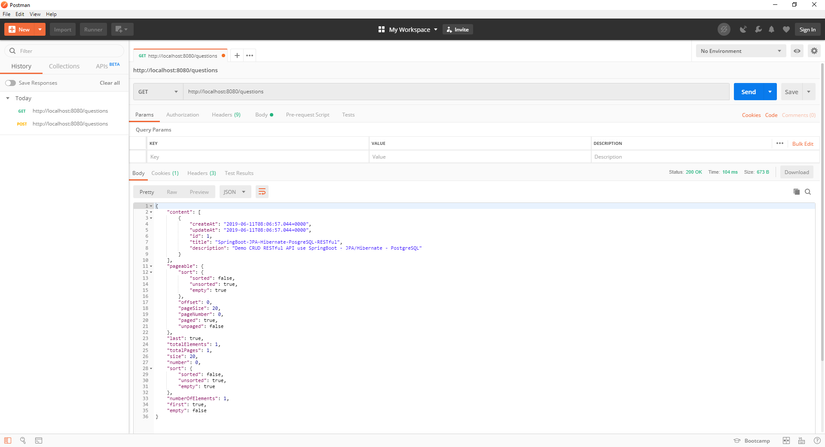
Task: Click the Download response button
Action: click(797, 172)
